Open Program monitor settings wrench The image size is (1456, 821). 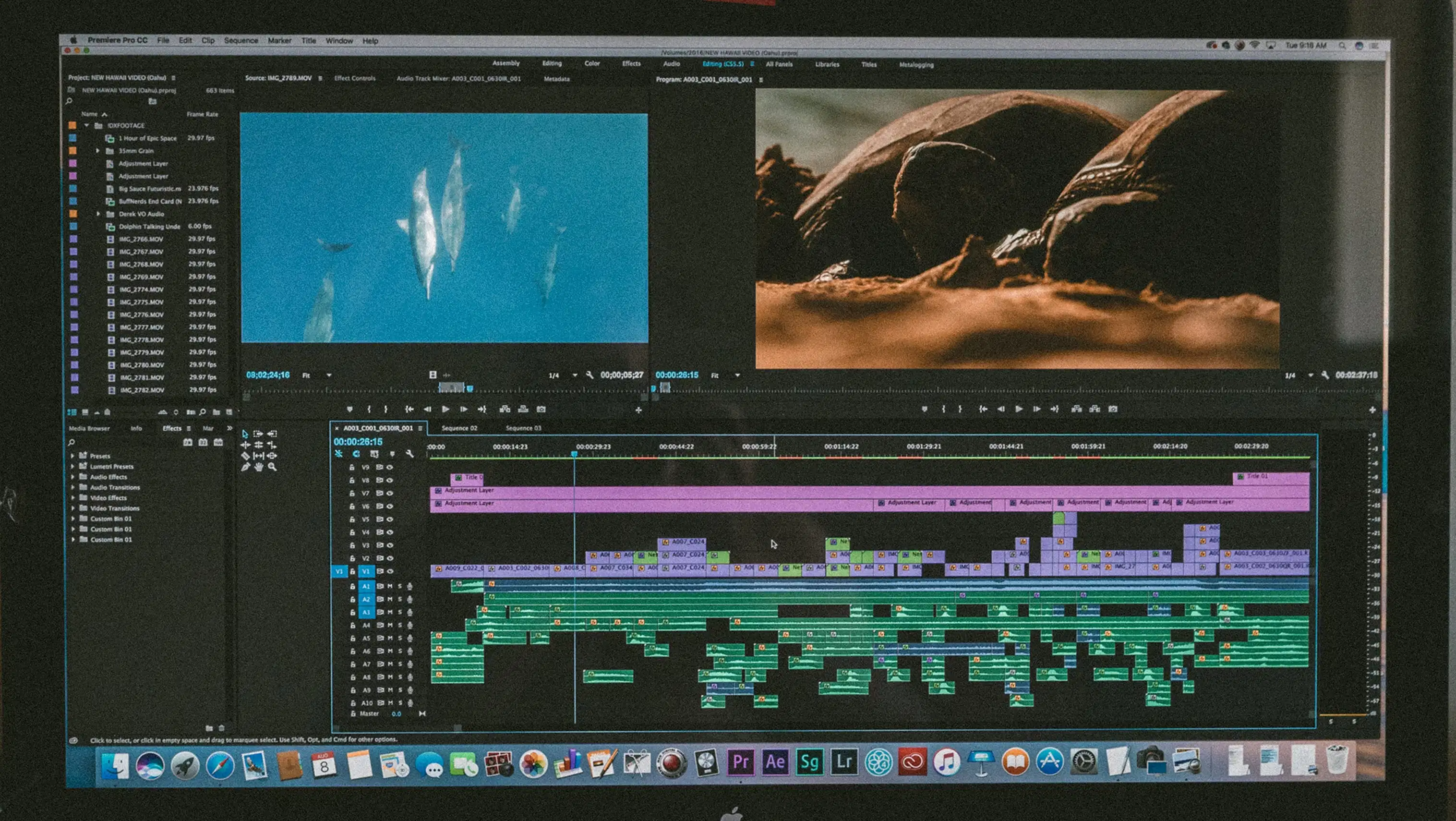(1324, 375)
